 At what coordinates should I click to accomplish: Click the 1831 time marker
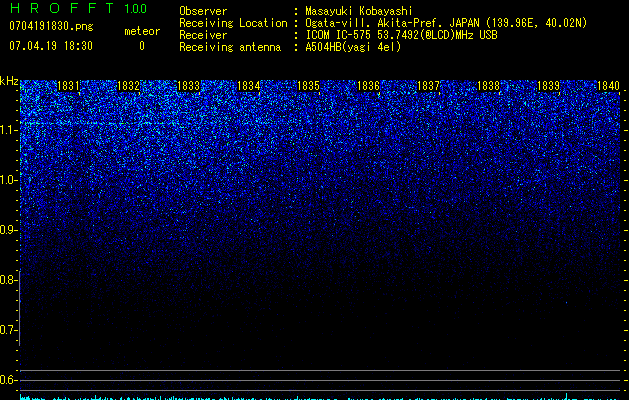click(x=68, y=86)
